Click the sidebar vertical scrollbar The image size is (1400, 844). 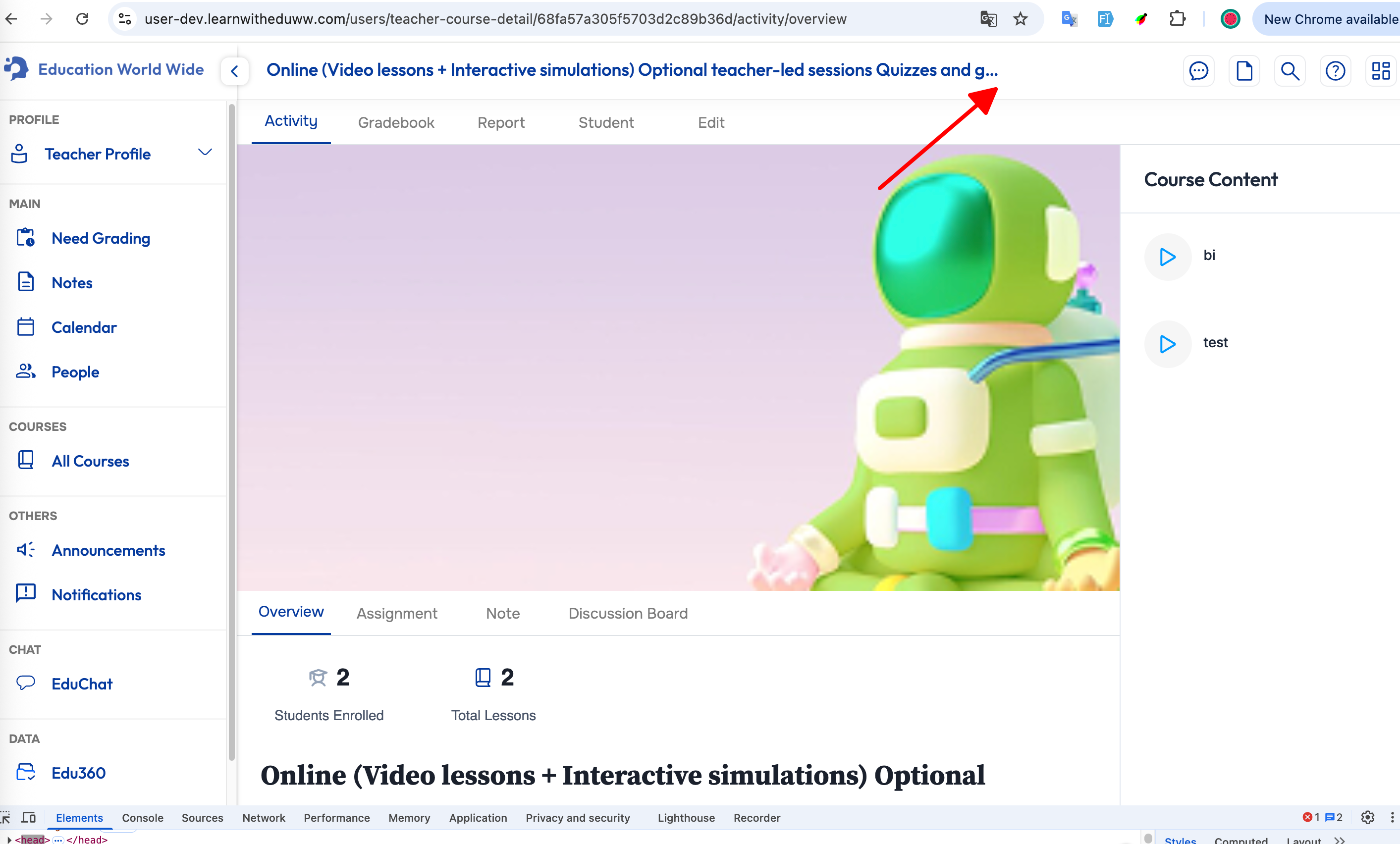[x=231, y=431]
